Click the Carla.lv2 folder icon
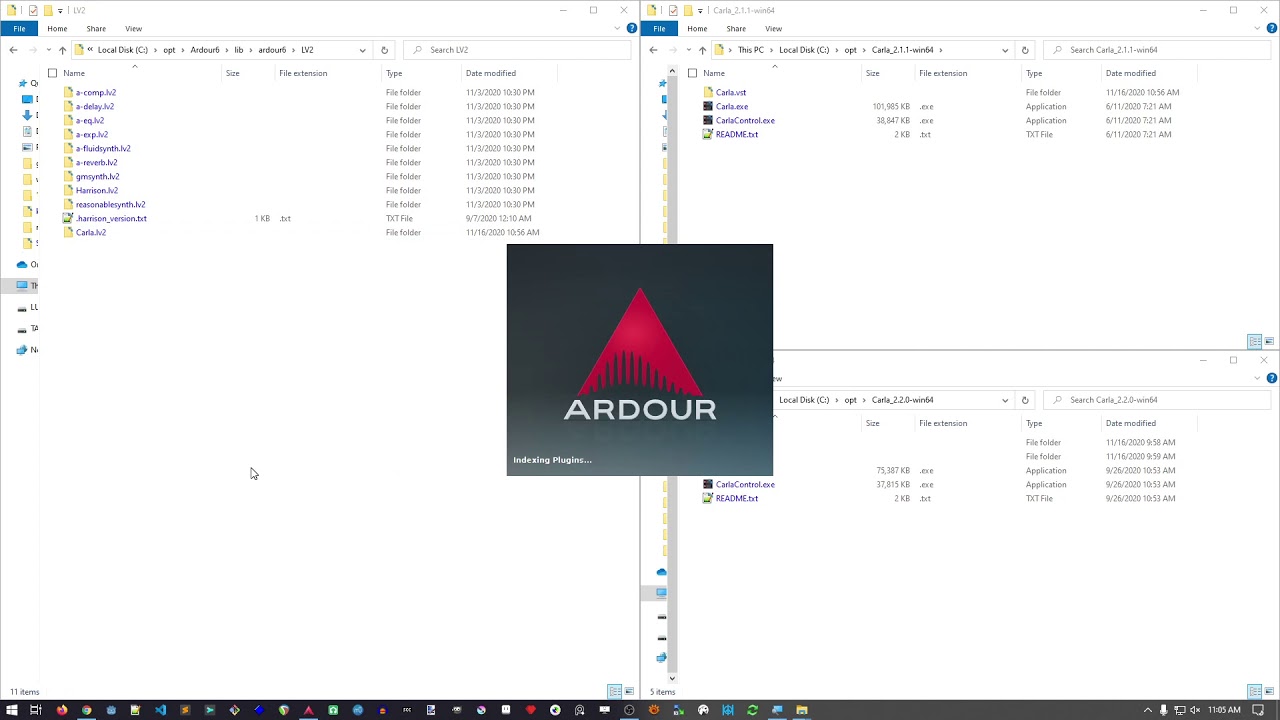The image size is (1280, 720). click(x=68, y=232)
